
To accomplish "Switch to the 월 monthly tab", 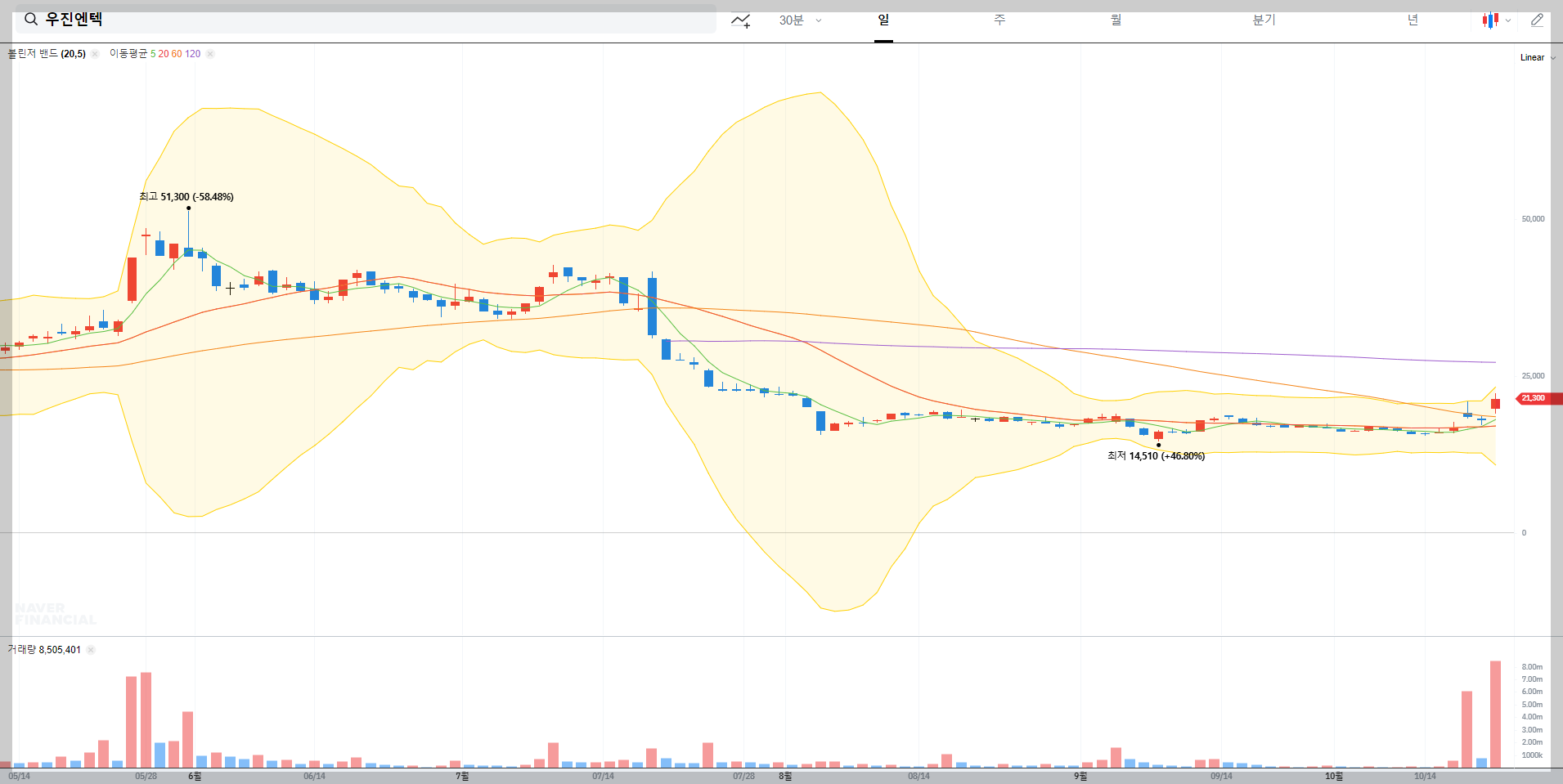I will point(1116,20).
